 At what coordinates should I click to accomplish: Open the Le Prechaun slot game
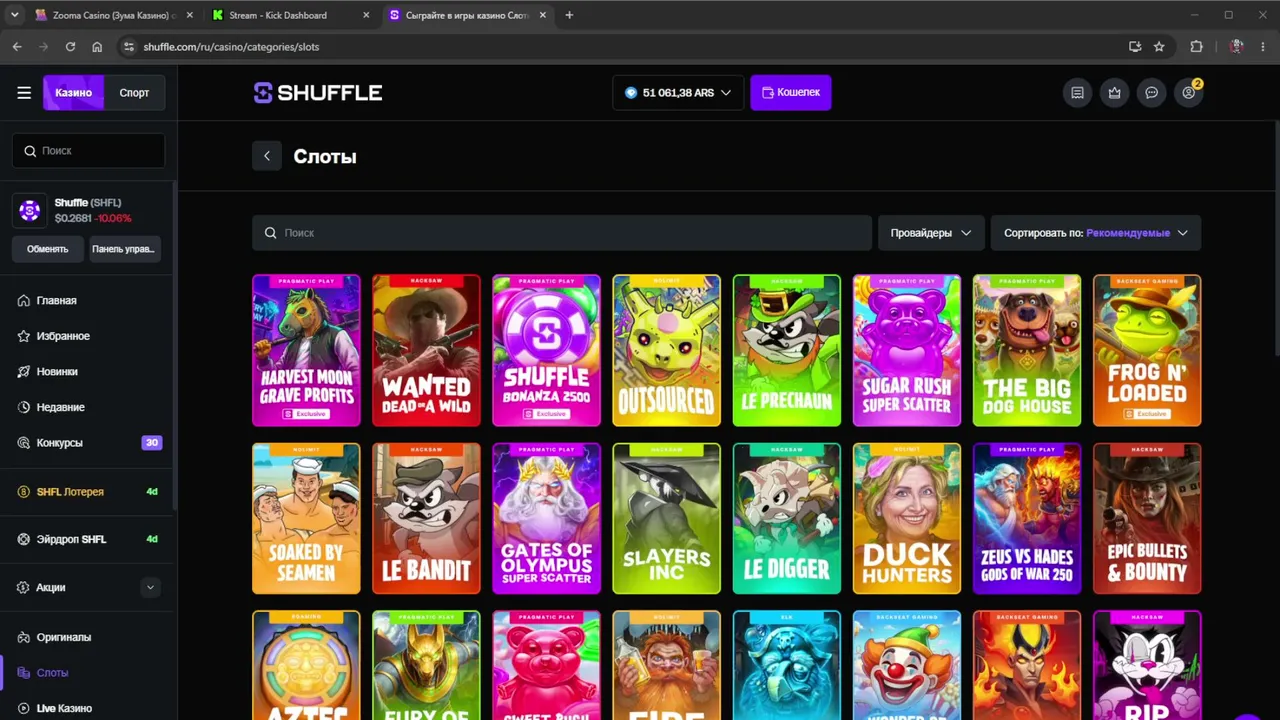[x=786, y=350]
